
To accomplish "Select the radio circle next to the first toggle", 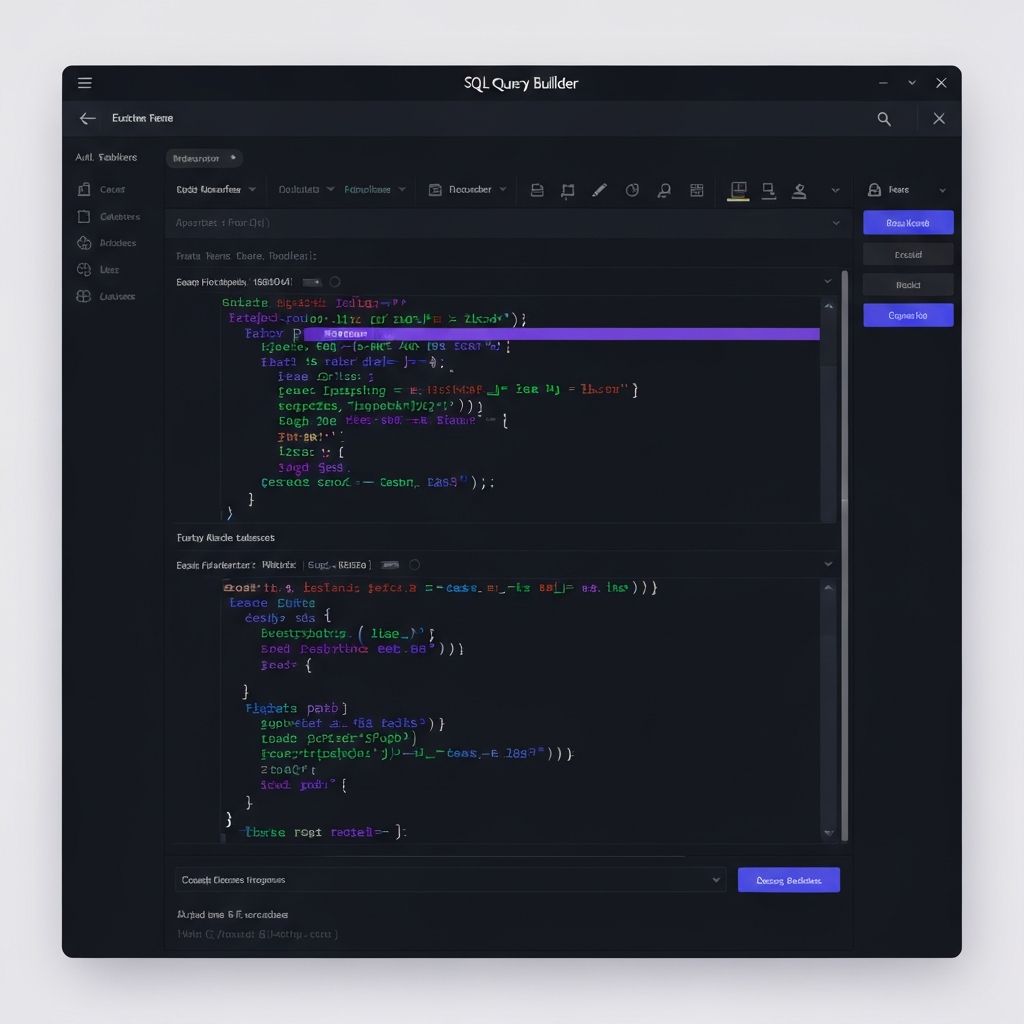I will [x=336, y=282].
